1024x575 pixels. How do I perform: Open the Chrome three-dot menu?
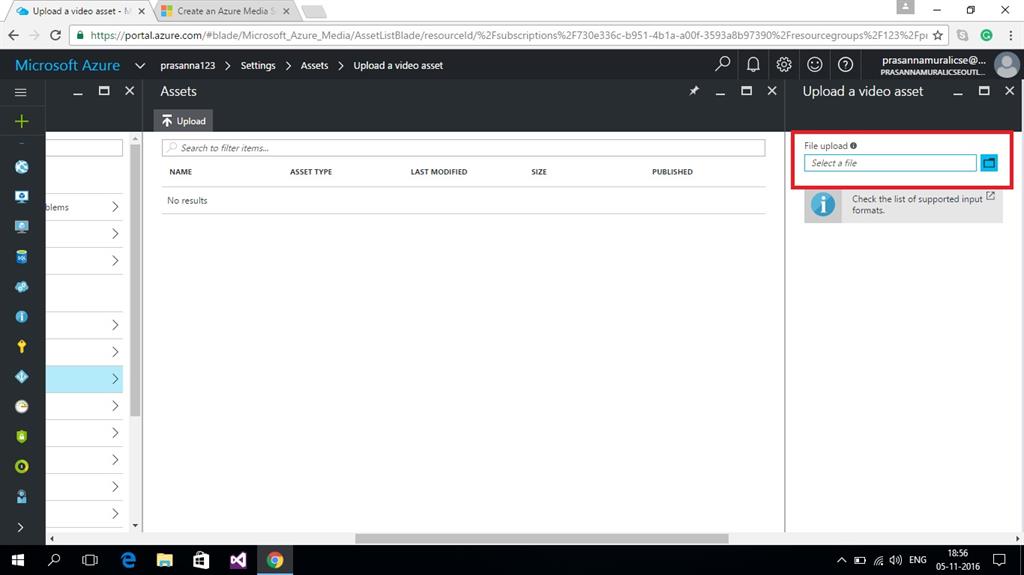[x=1011, y=35]
